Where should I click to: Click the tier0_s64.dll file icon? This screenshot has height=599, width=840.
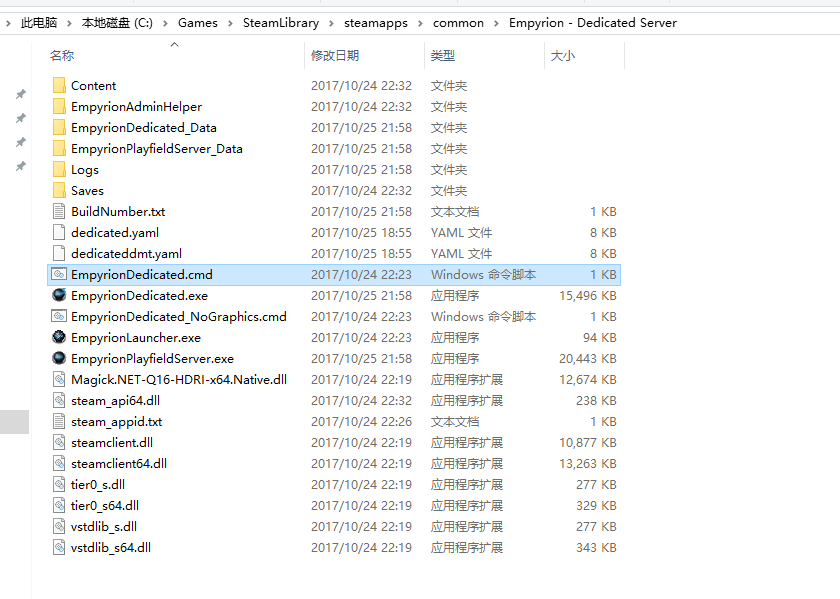click(59, 505)
